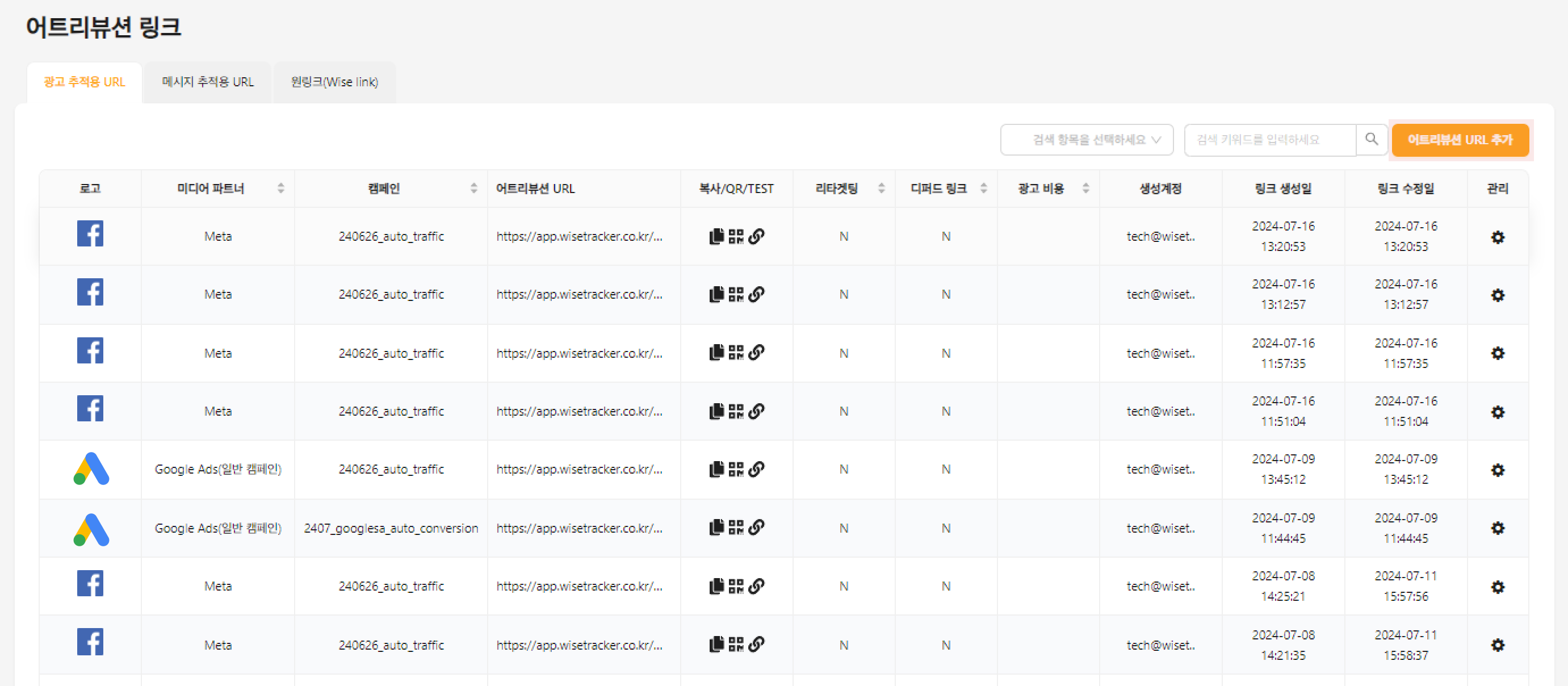This screenshot has width=1568, height=686.
Task: Copy URL icon in the 13:20:53 row
Action: pos(716,236)
